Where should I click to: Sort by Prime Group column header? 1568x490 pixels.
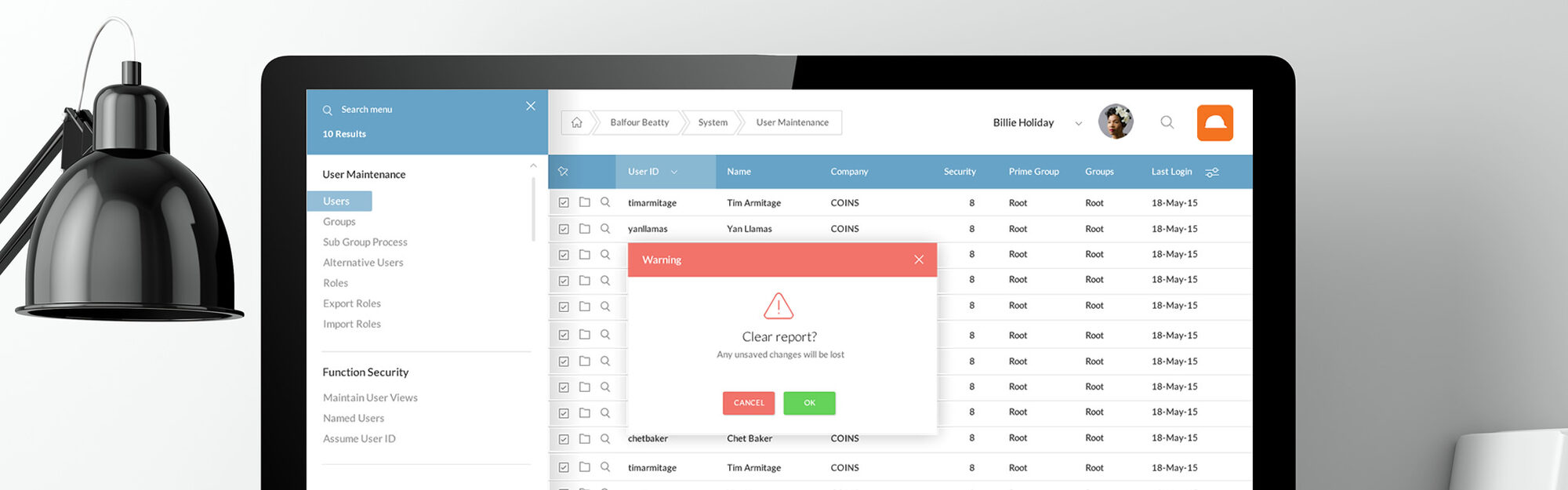(x=1033, y=172)
